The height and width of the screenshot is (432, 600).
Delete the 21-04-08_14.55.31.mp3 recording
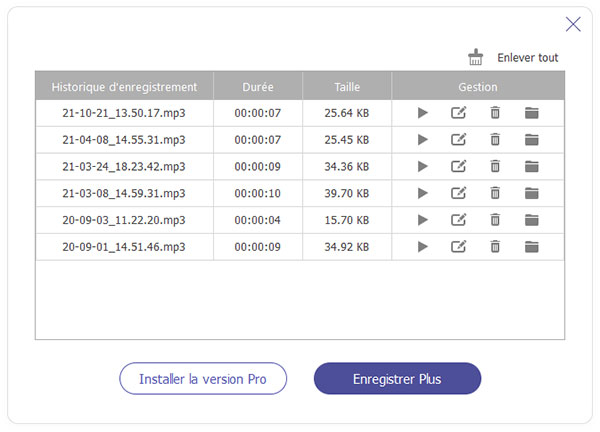(495, 140)
